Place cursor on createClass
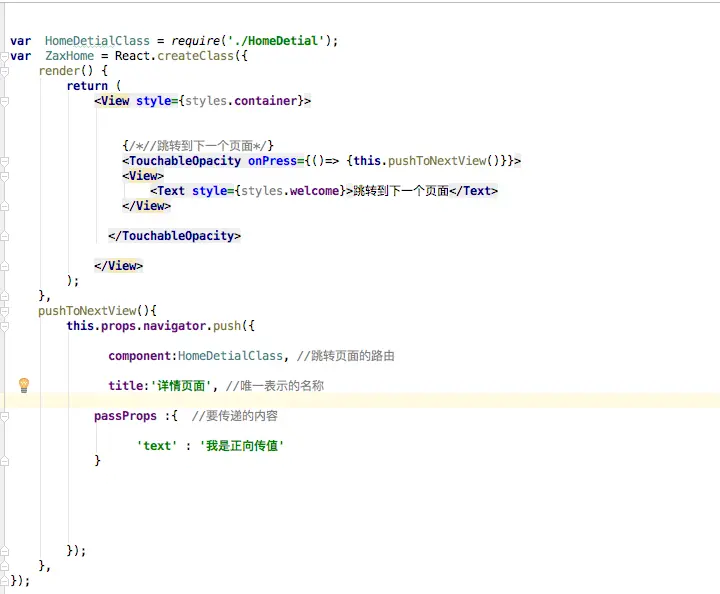The width and height of the screenshot is (720, 594). click(x=196, y=56)
